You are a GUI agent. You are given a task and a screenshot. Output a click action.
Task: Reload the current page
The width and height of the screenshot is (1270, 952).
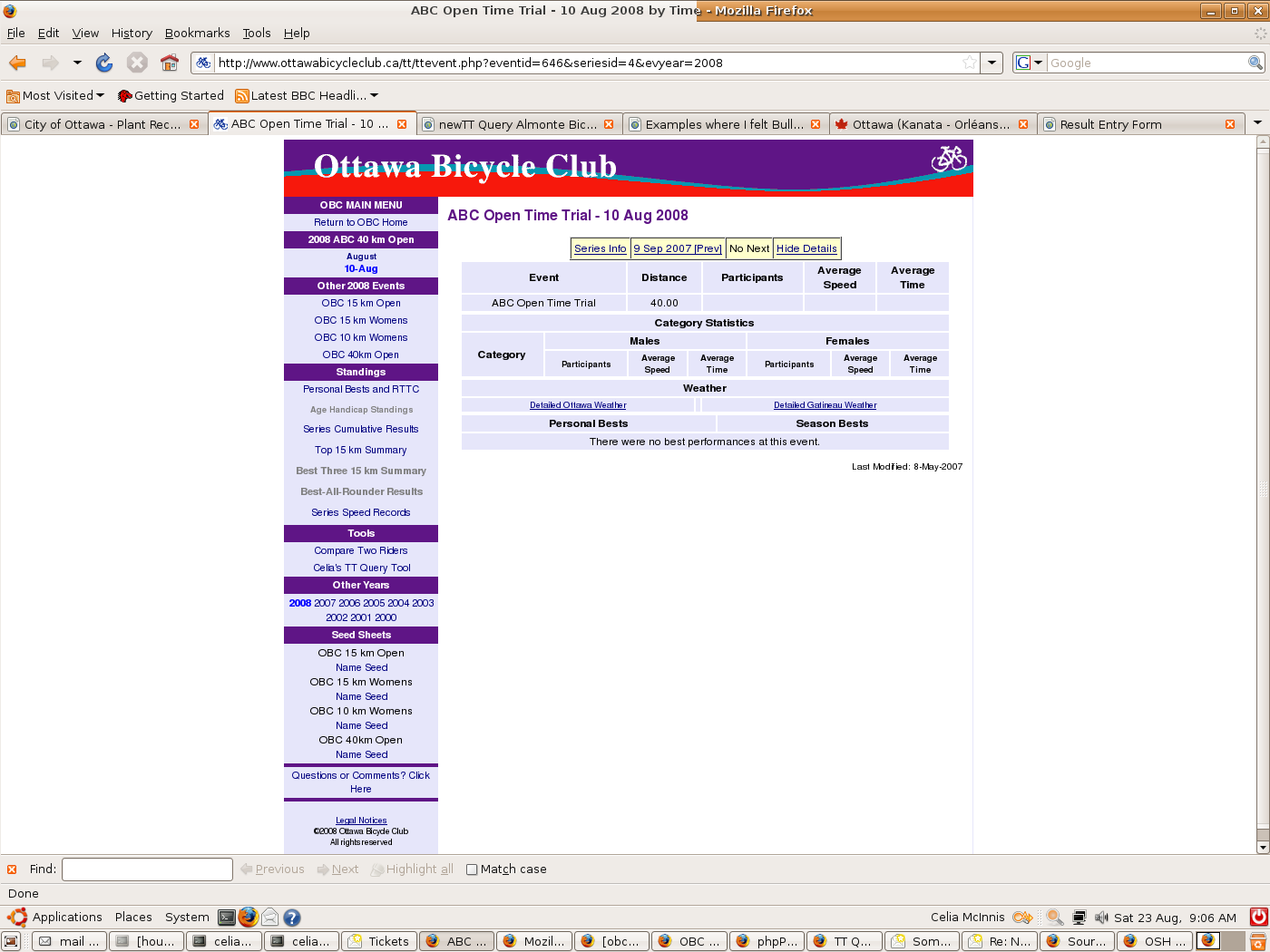tap(104, 63)
